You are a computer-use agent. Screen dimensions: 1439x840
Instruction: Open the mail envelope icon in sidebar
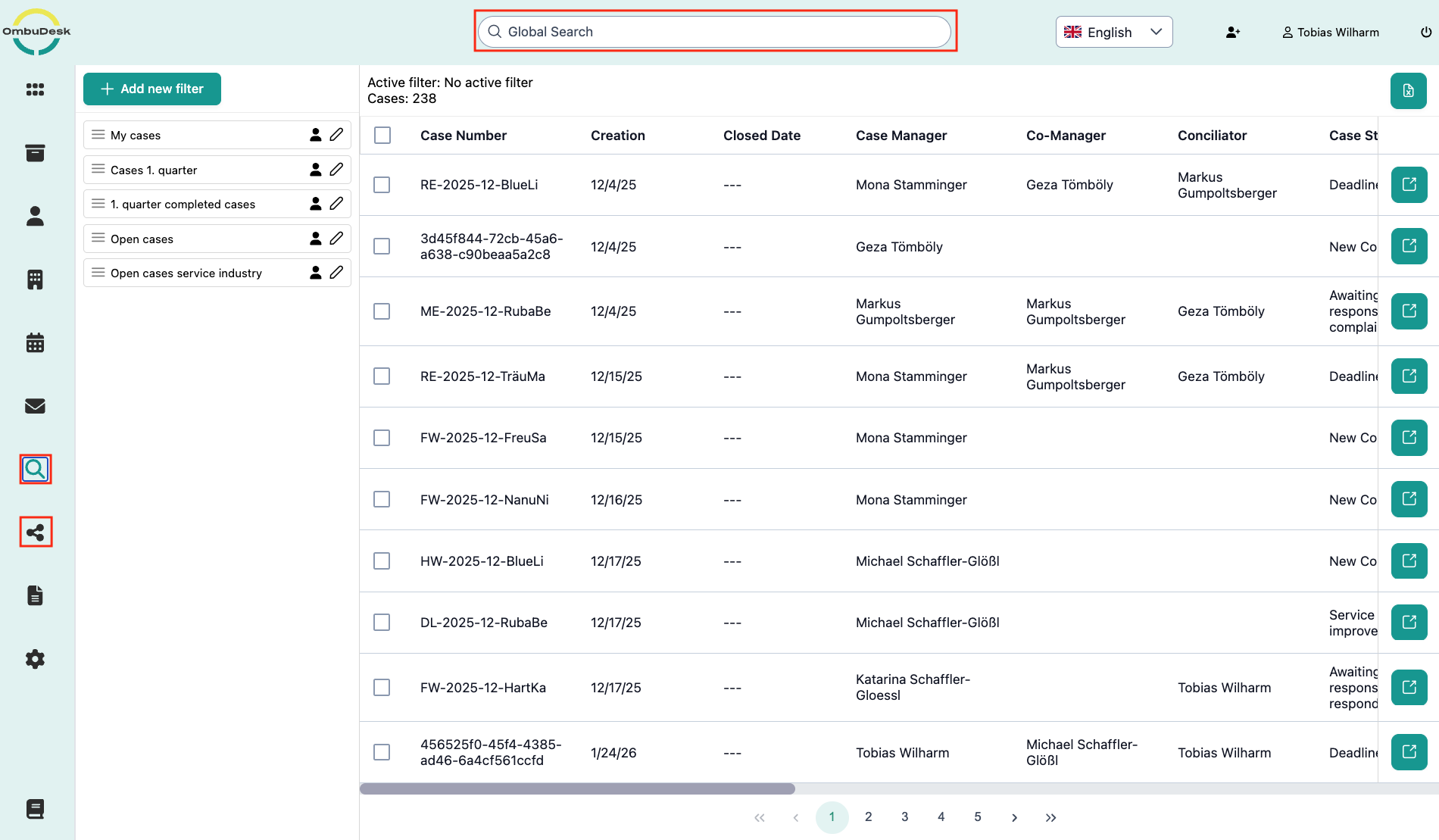pos(35,406)
